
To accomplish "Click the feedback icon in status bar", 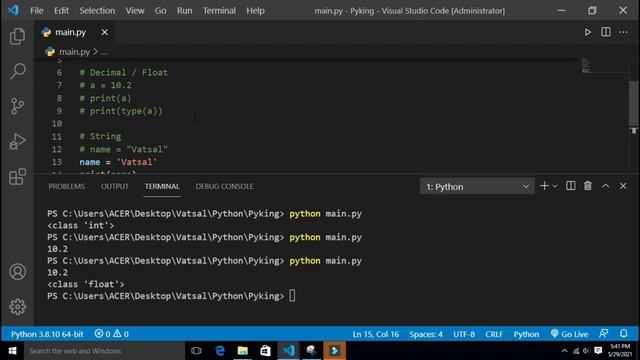I will tap(604, 333).
